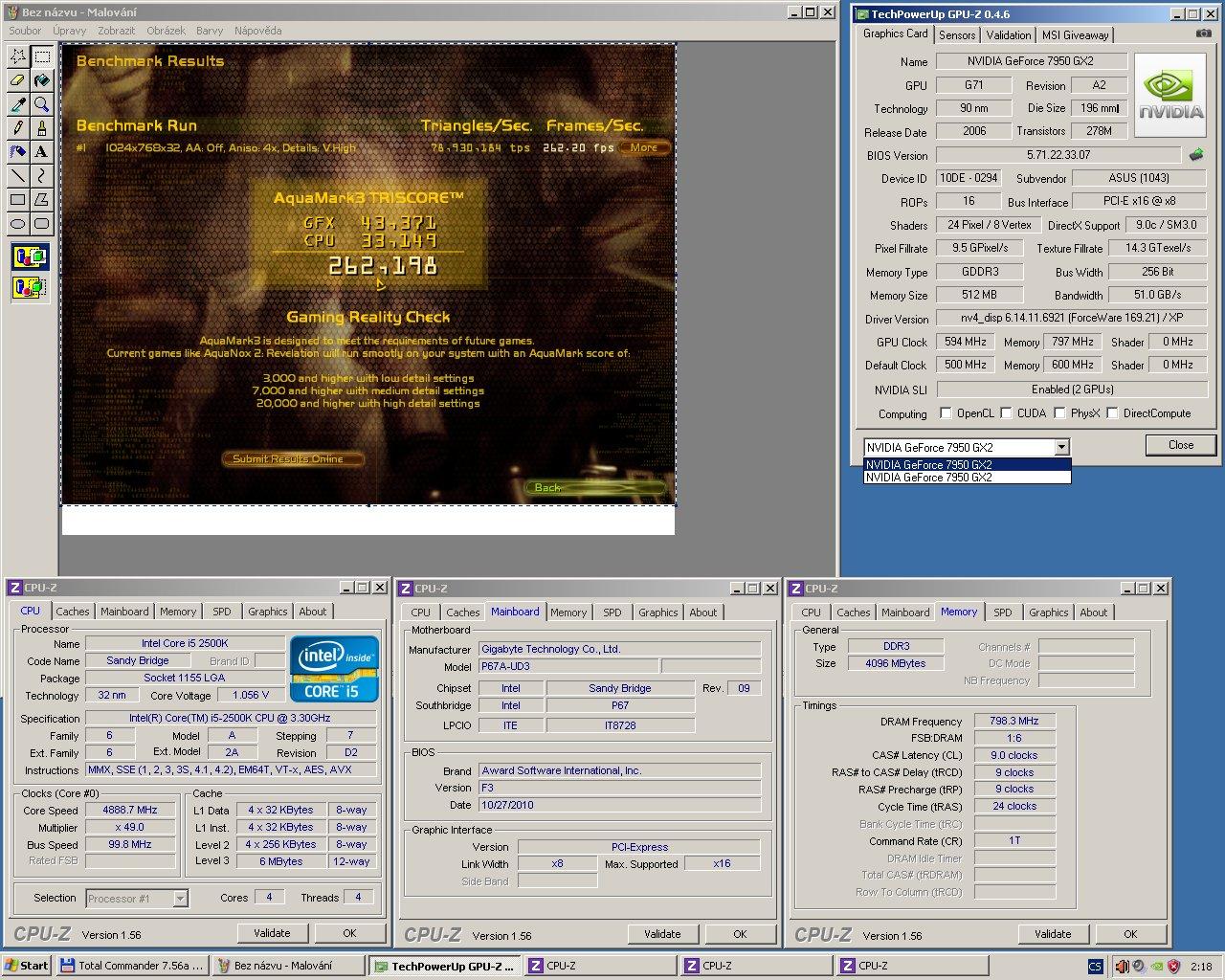The height and width of the screenshot is (980, 1225).
Task: Select the Magnifier tool in Paint
Action: point(42,104)
